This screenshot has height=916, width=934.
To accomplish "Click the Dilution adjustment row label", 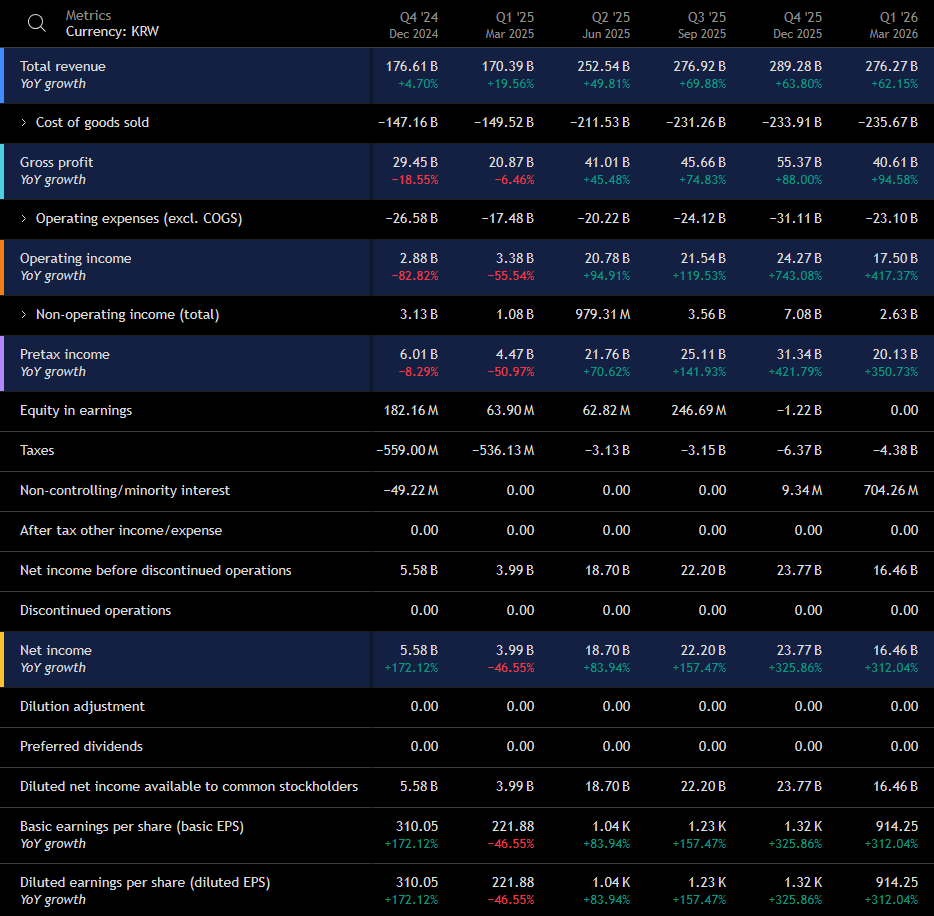I will click(82, 706).
